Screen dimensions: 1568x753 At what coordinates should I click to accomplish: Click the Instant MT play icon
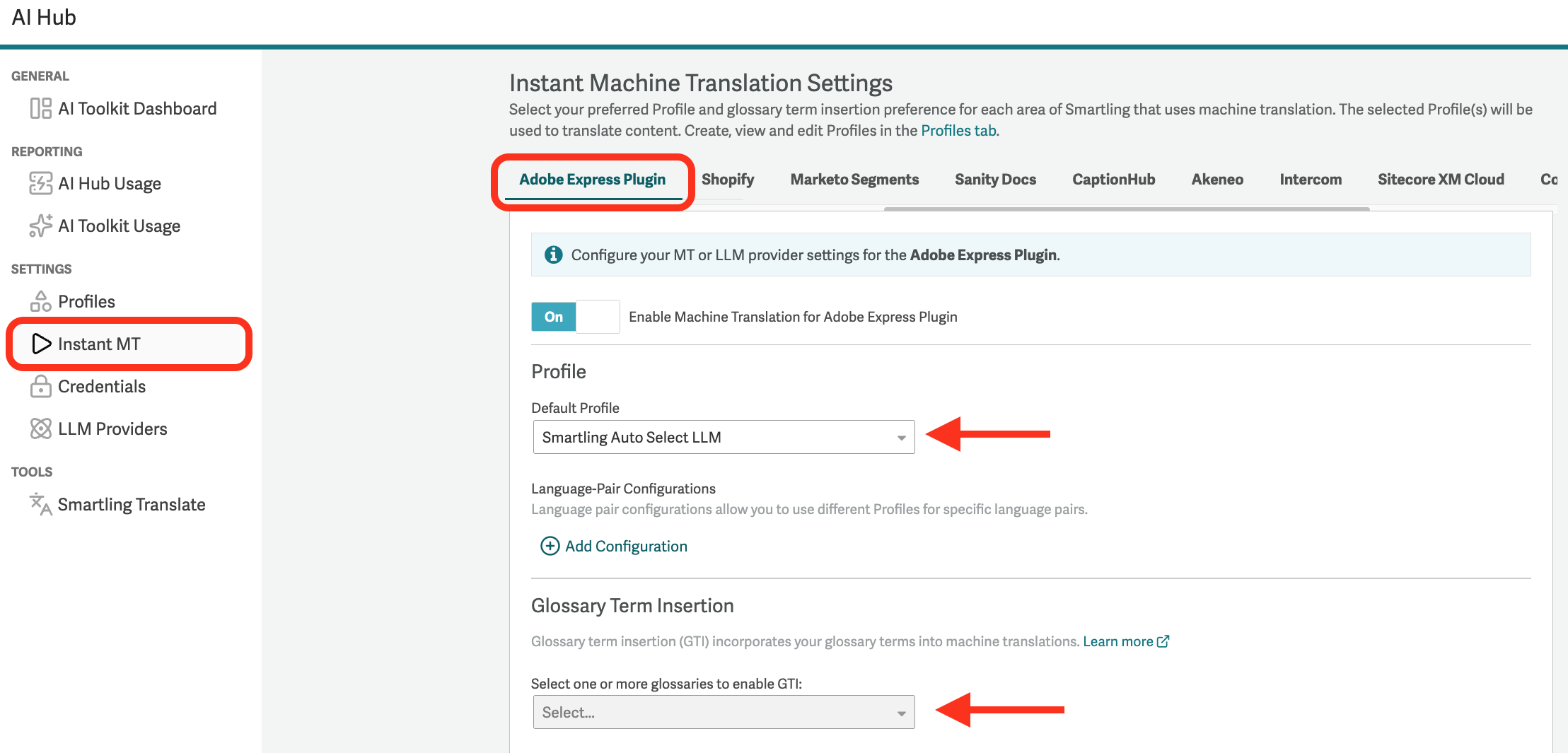coord(41,344)
